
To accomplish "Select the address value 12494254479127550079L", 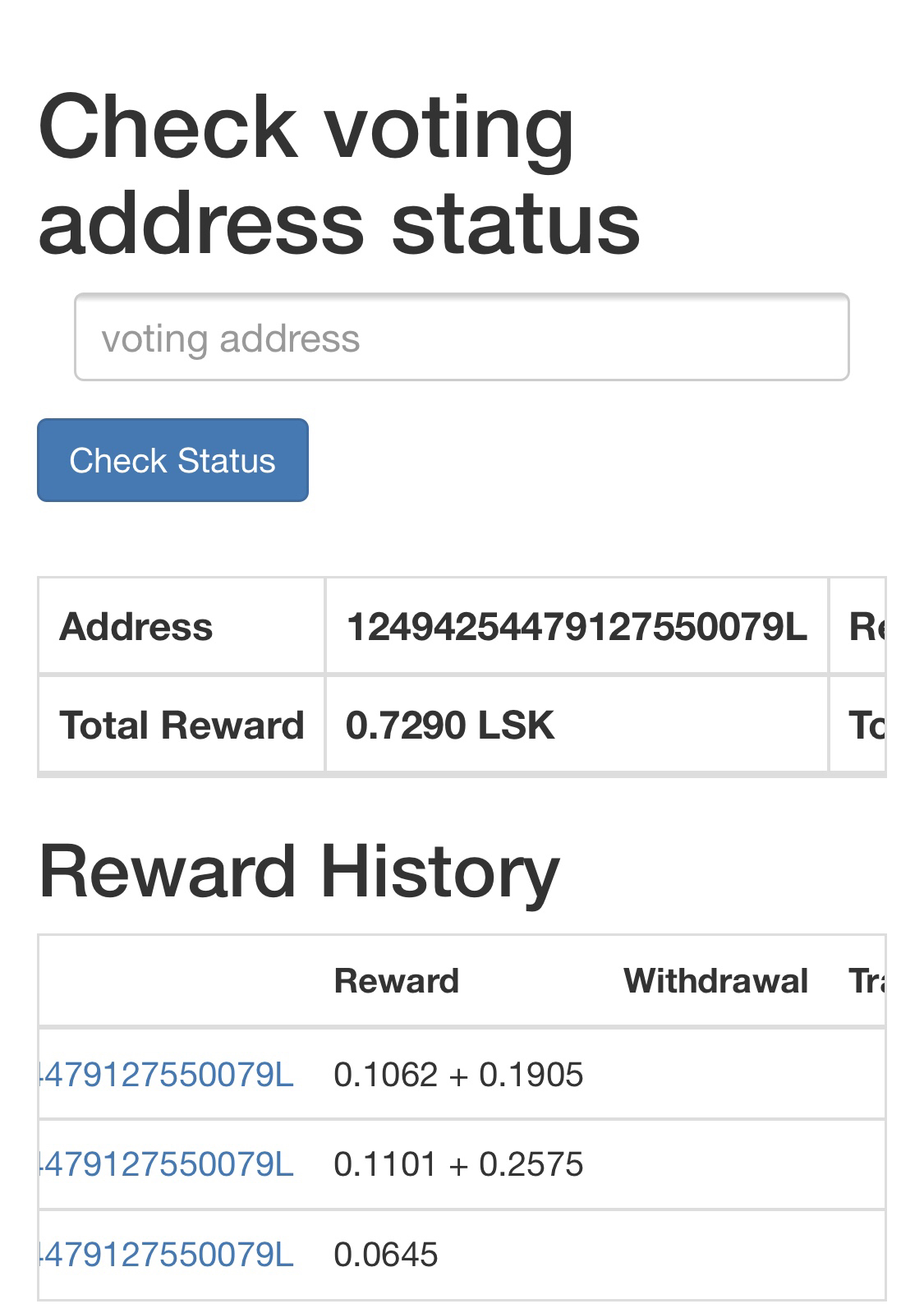I will pyautogui.click(x=577, y=628).
